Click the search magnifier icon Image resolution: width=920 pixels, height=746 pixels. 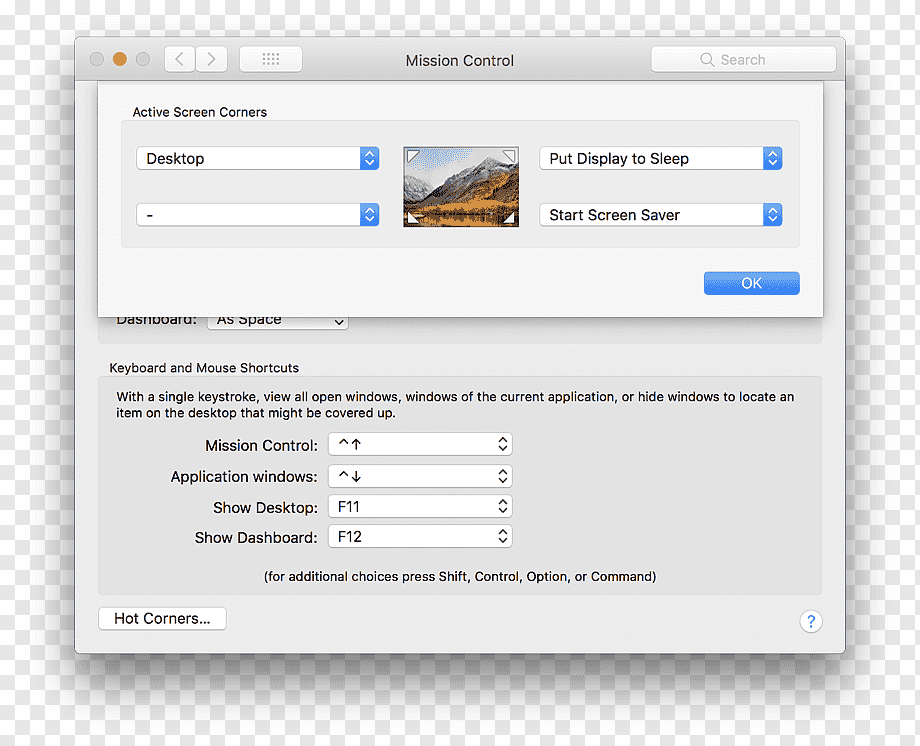(707, 60)
